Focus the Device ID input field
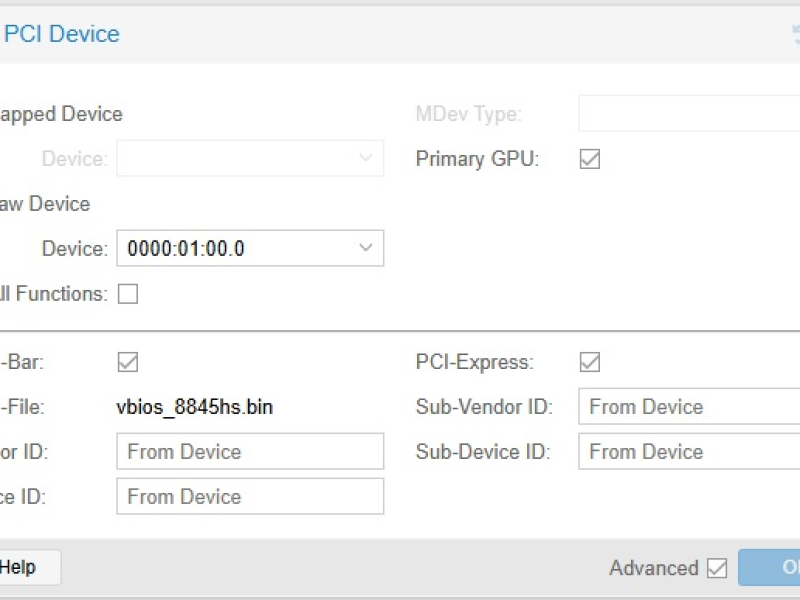Viewport: 800px width, 600px height. tap(250, 496)
